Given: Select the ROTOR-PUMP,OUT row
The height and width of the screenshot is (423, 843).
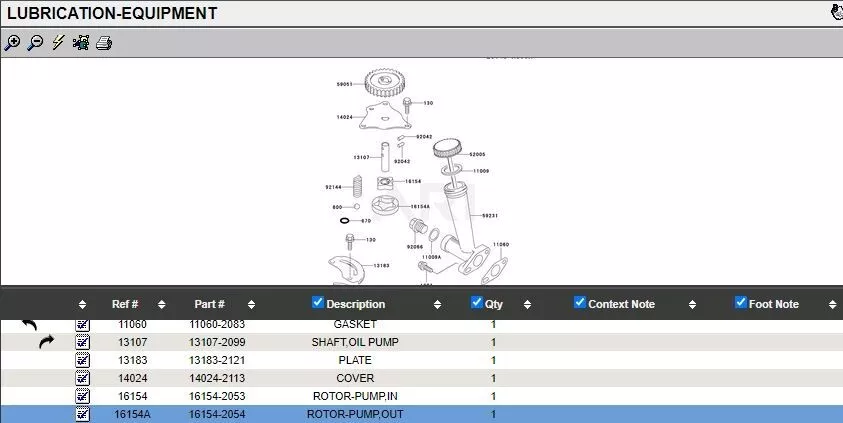Looking at the screenshot, I should [x=355, y=414].
